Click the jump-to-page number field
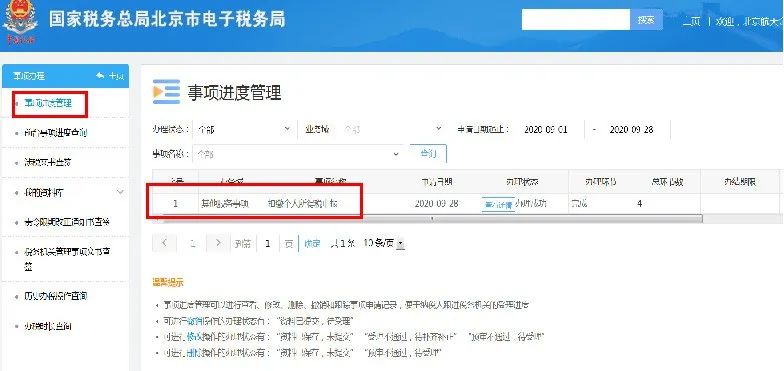Screen dimensions: 784x371 [x=268, y=244]
